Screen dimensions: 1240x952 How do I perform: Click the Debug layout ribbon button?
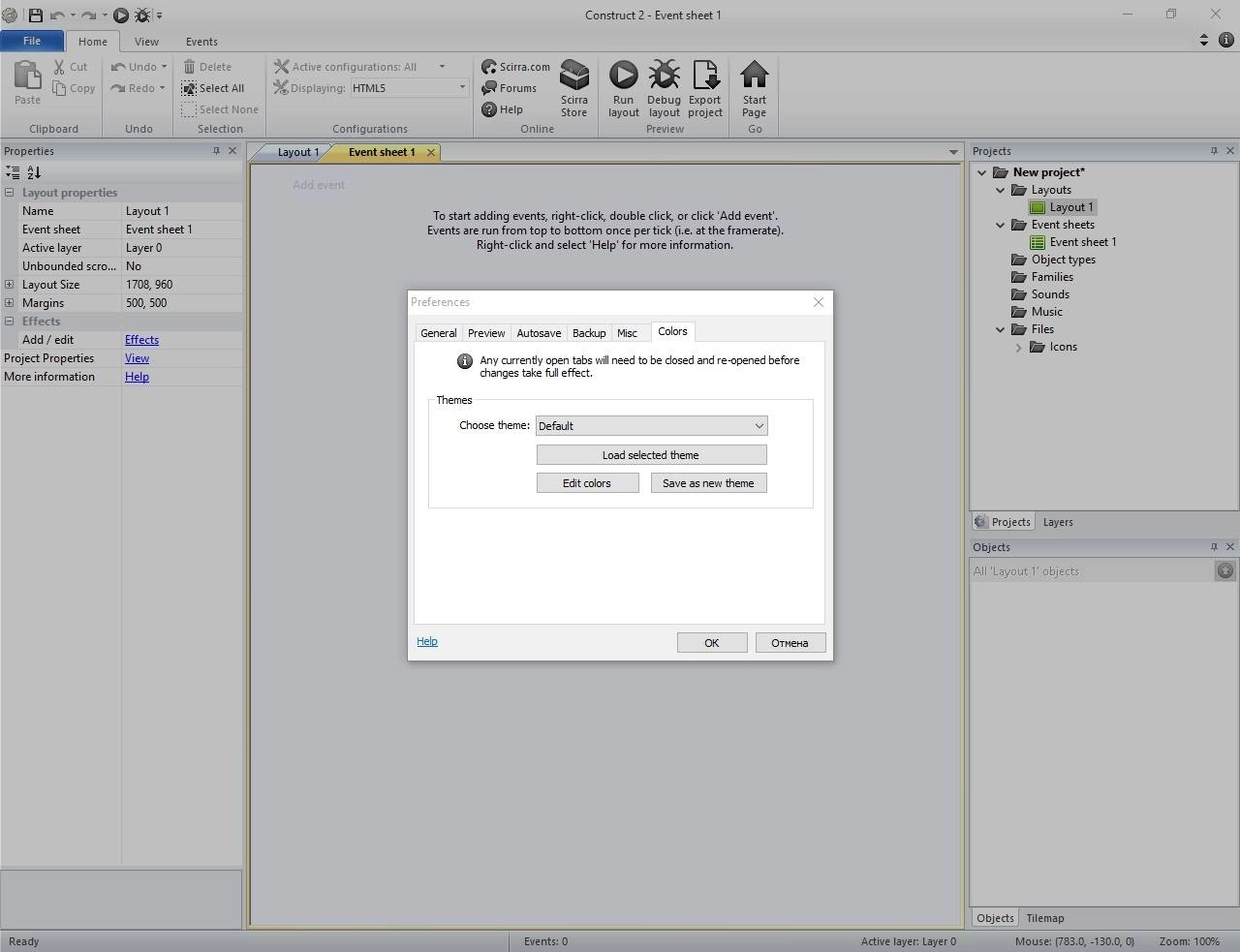[x=664, y=88]
